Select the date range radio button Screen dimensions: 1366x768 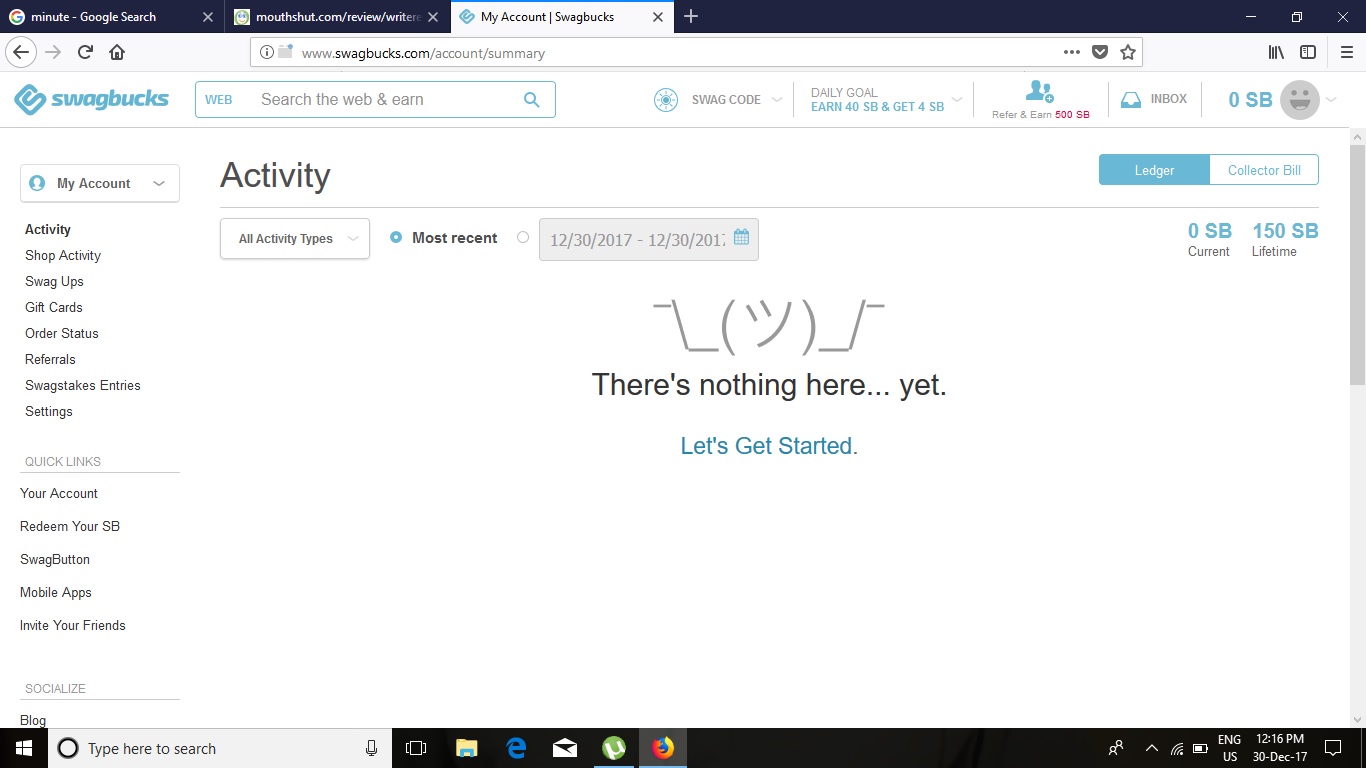pyautogui.click(x=523, y=238)
